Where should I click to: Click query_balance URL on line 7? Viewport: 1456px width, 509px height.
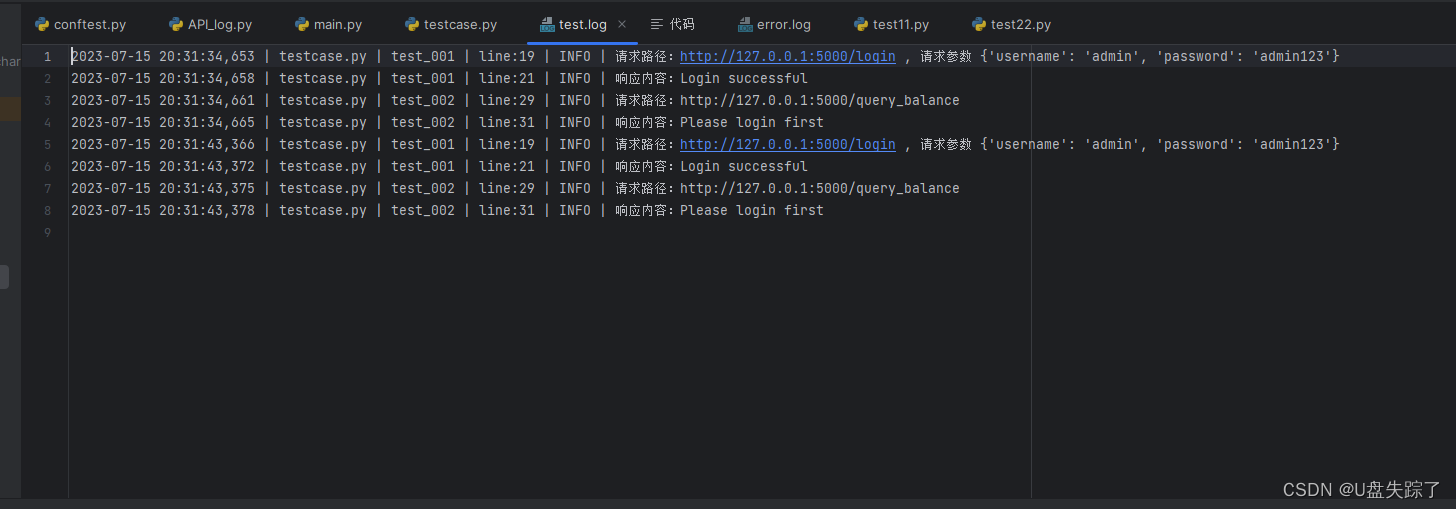click(820, 189)
